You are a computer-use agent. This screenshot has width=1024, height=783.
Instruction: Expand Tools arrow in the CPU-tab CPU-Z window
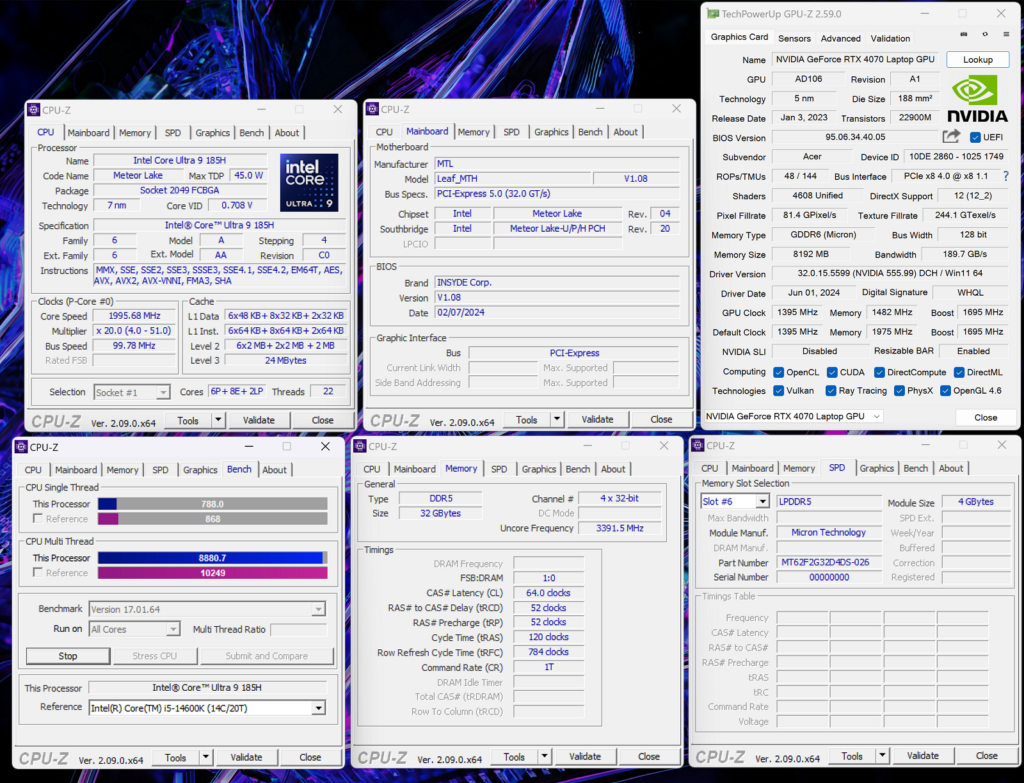coord(218,420)
